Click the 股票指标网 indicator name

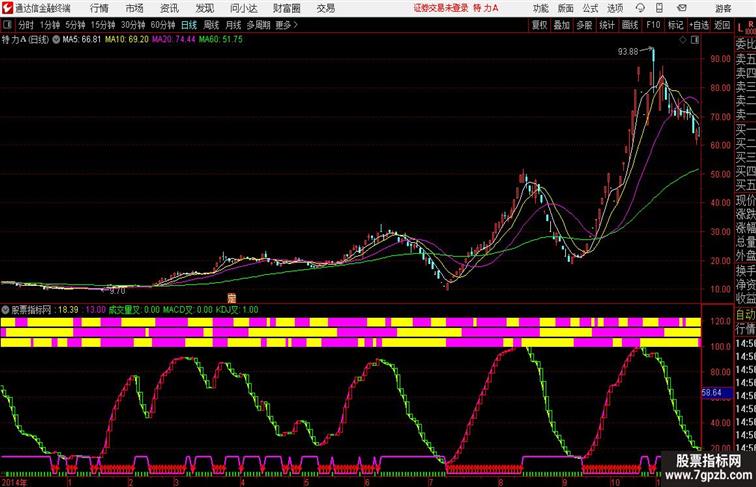31,310
